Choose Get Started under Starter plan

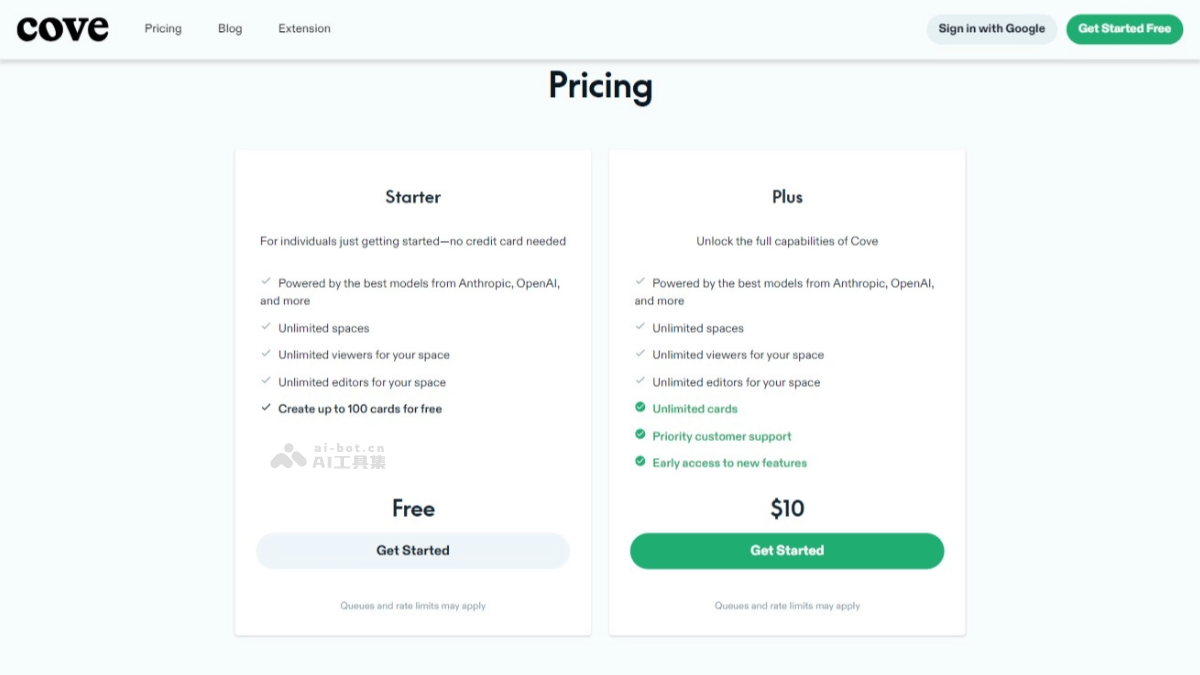tap(413, 551)
